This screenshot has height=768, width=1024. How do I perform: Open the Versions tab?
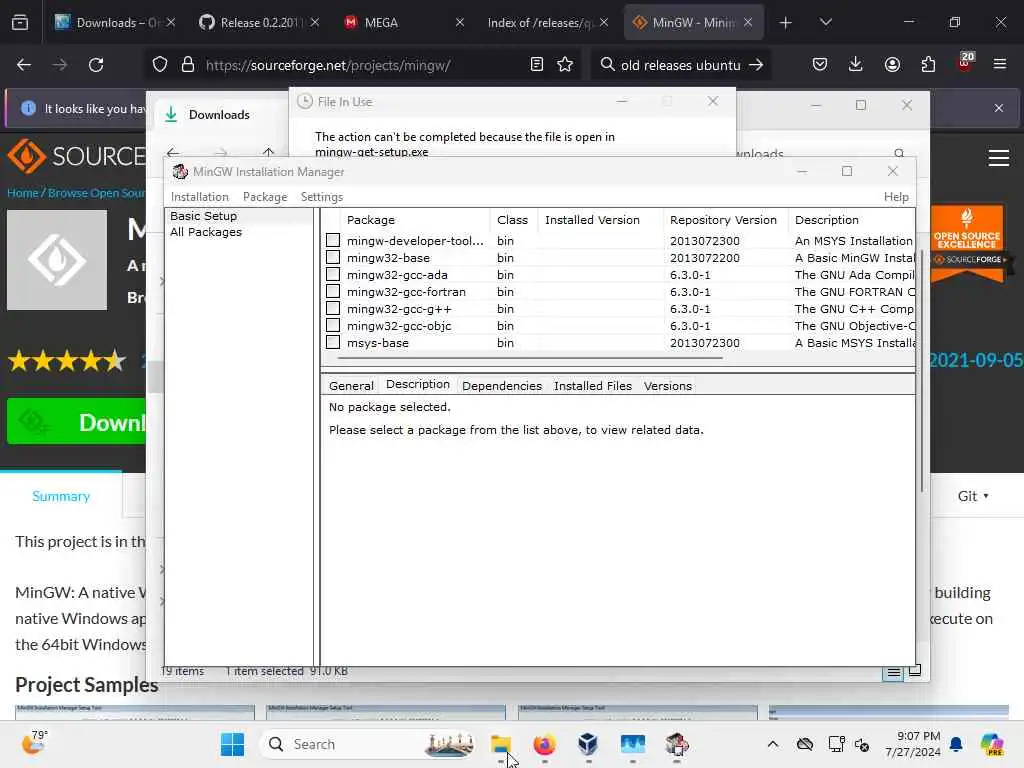pyautogui.click(x=667, y=386)
